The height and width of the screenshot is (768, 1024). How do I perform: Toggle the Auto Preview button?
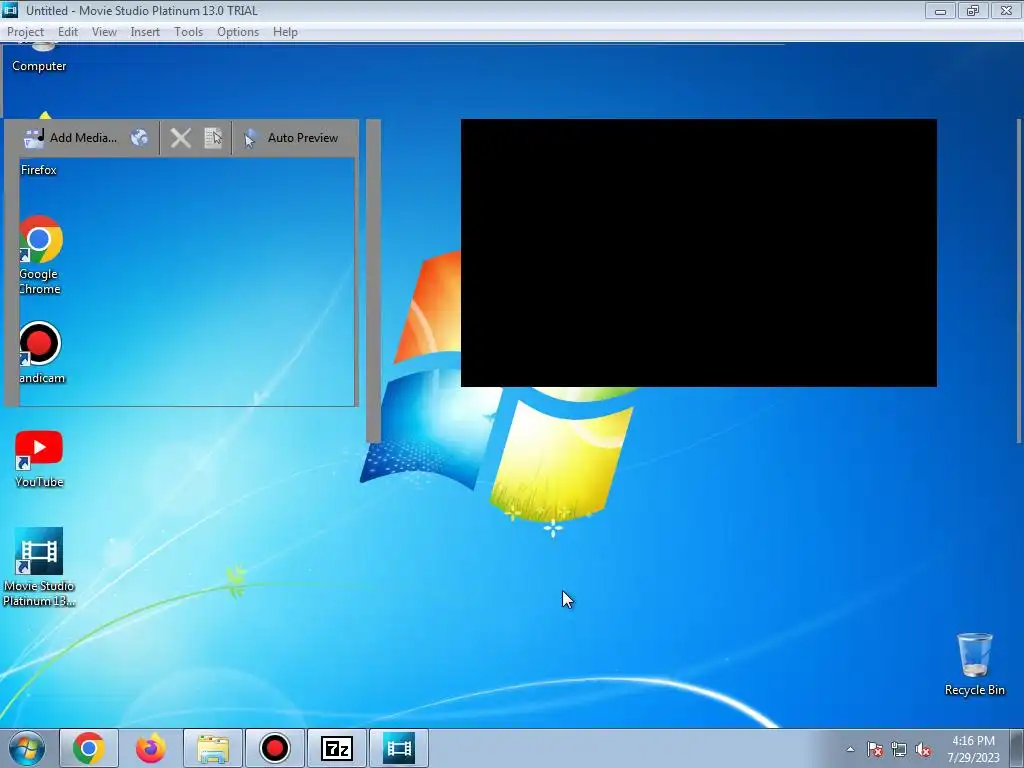pos(291,138)
